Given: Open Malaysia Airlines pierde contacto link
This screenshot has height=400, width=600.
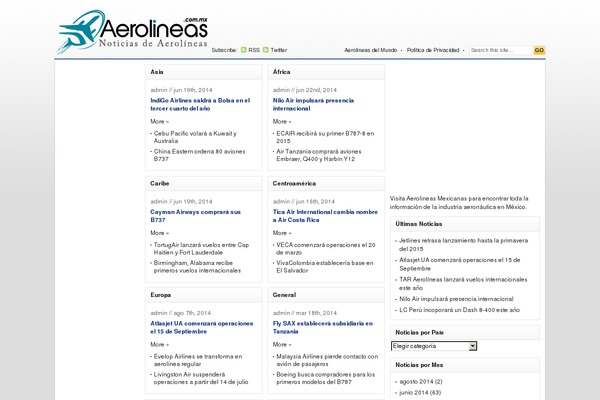Looking at the screenshot, I should point(327,360).
